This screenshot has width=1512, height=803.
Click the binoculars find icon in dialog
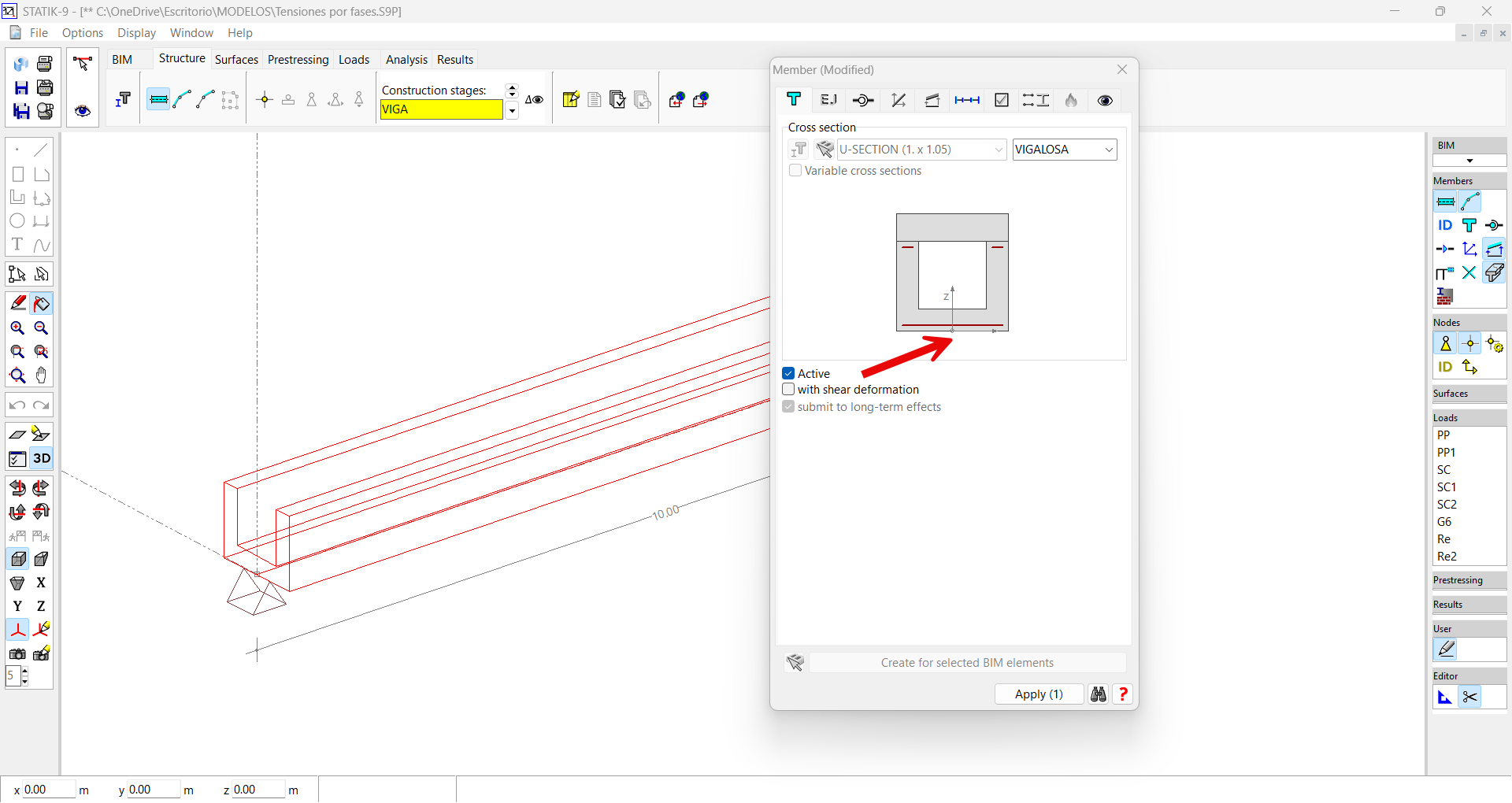(1098, 694)
